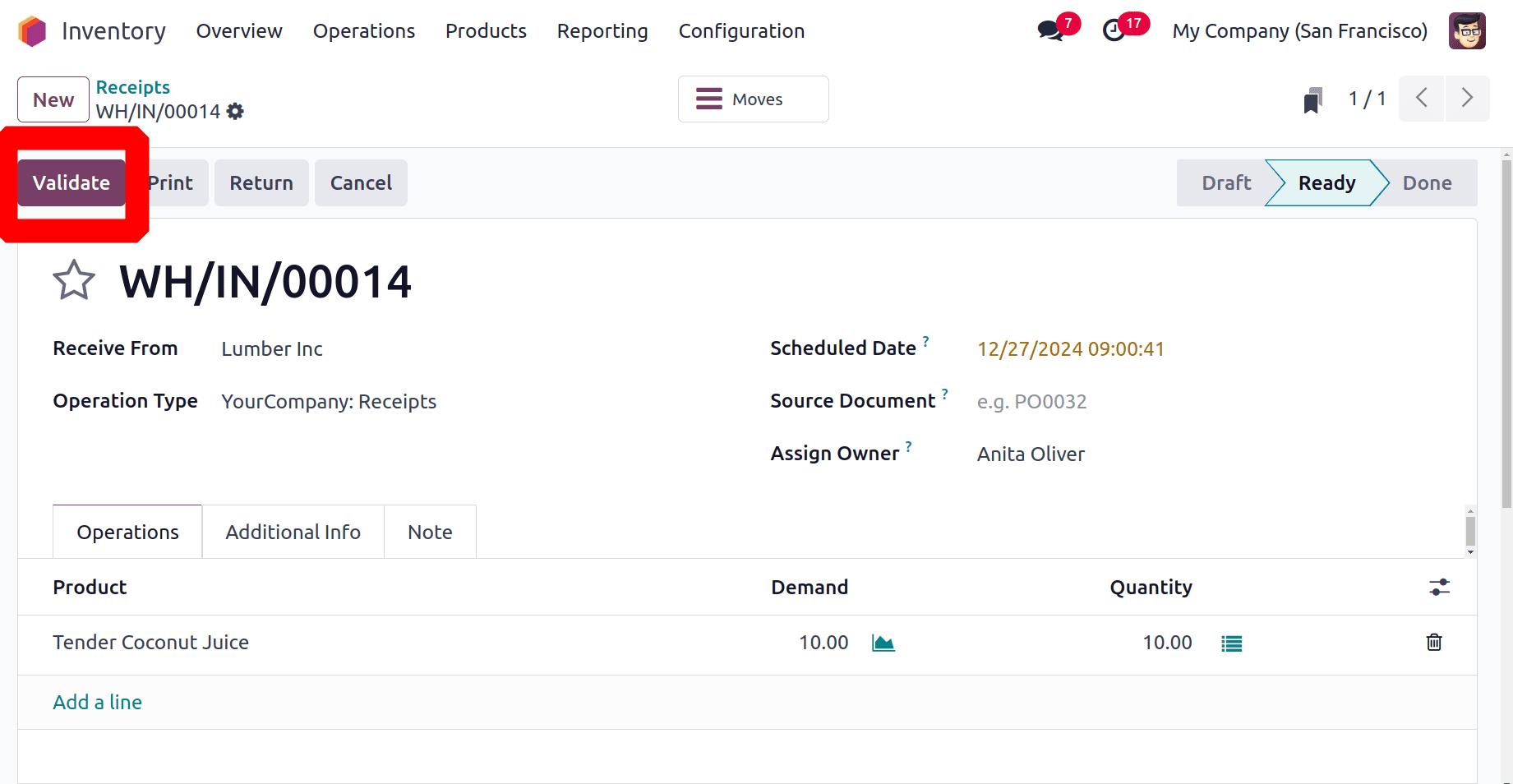Click the Quantity value 10.00
This screenshot has width=1513, height=784.
pyautogui.click(x=1167, y=642)
